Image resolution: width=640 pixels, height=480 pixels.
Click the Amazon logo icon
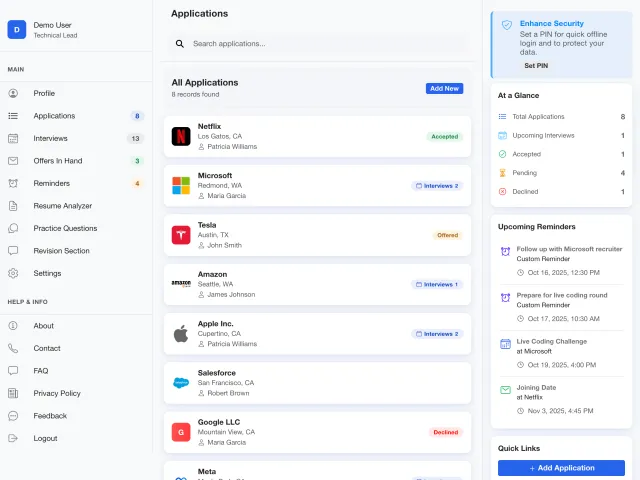(x=181, y=283)
